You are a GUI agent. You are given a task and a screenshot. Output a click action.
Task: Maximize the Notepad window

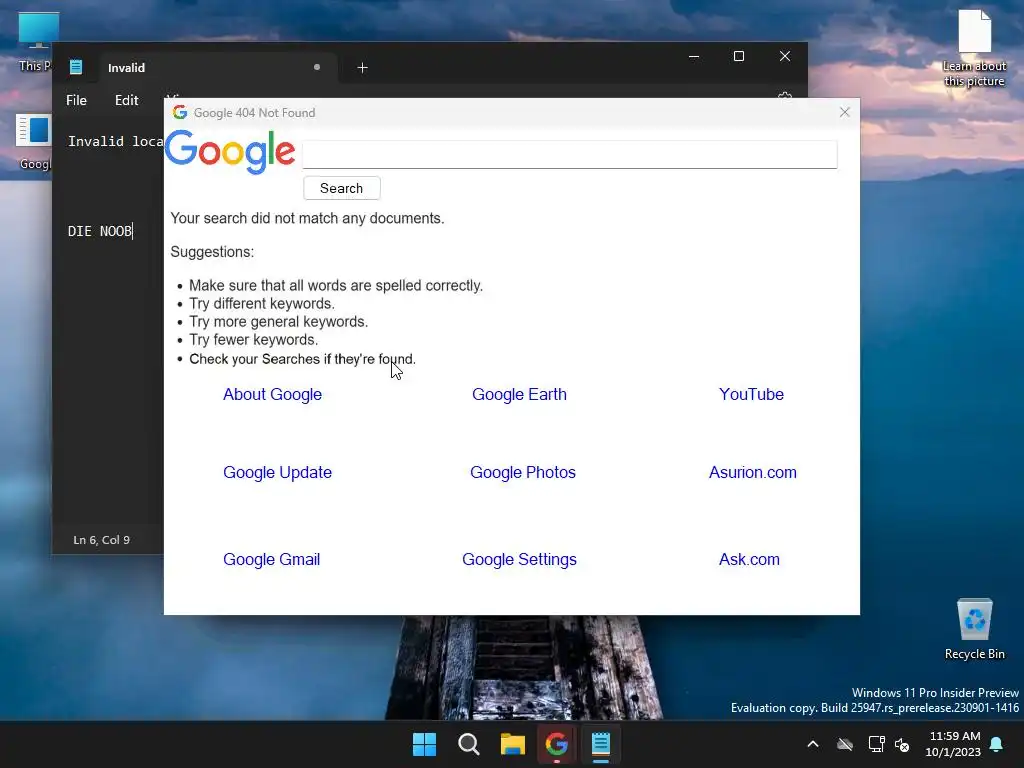[739, 57]
